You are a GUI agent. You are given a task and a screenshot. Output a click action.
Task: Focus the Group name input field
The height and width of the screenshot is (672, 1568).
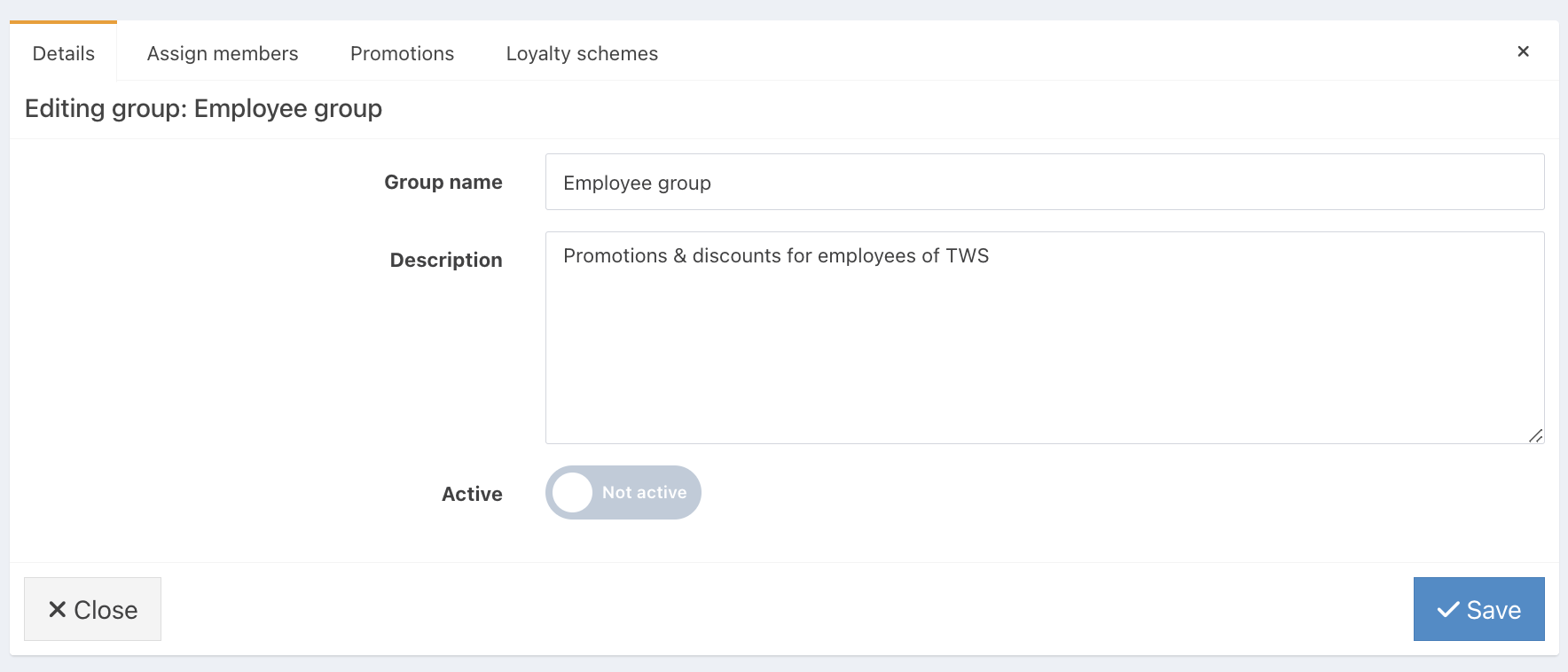(x=1045, y=182)
